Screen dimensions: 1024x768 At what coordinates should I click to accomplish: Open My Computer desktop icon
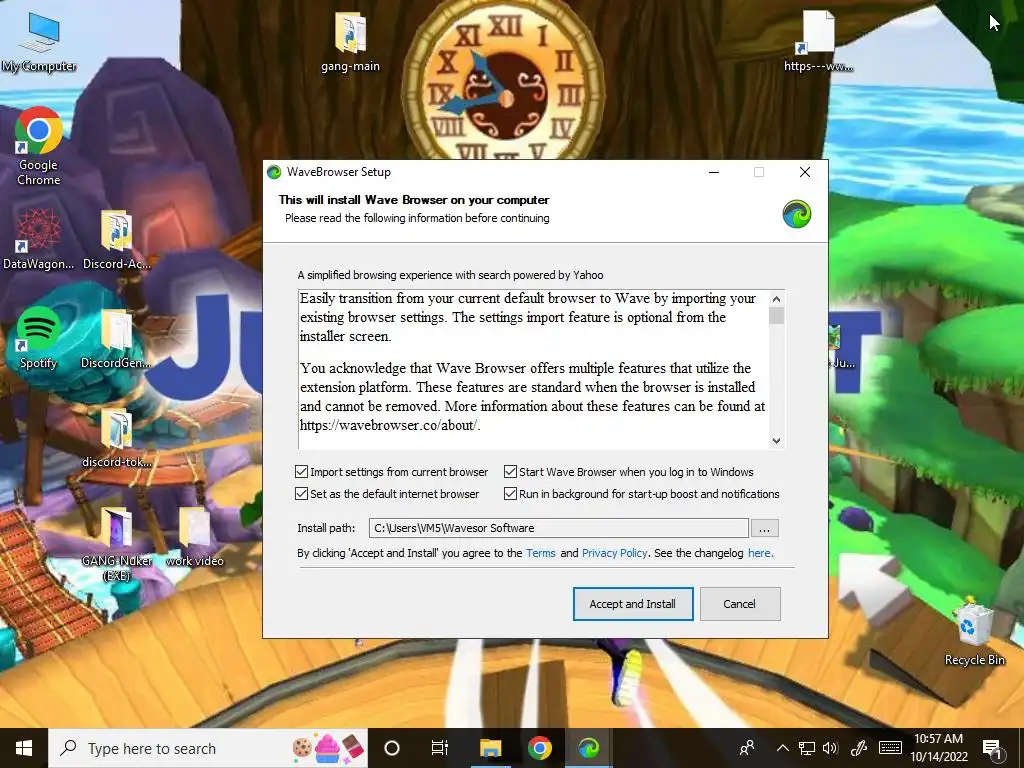[39, 40]
